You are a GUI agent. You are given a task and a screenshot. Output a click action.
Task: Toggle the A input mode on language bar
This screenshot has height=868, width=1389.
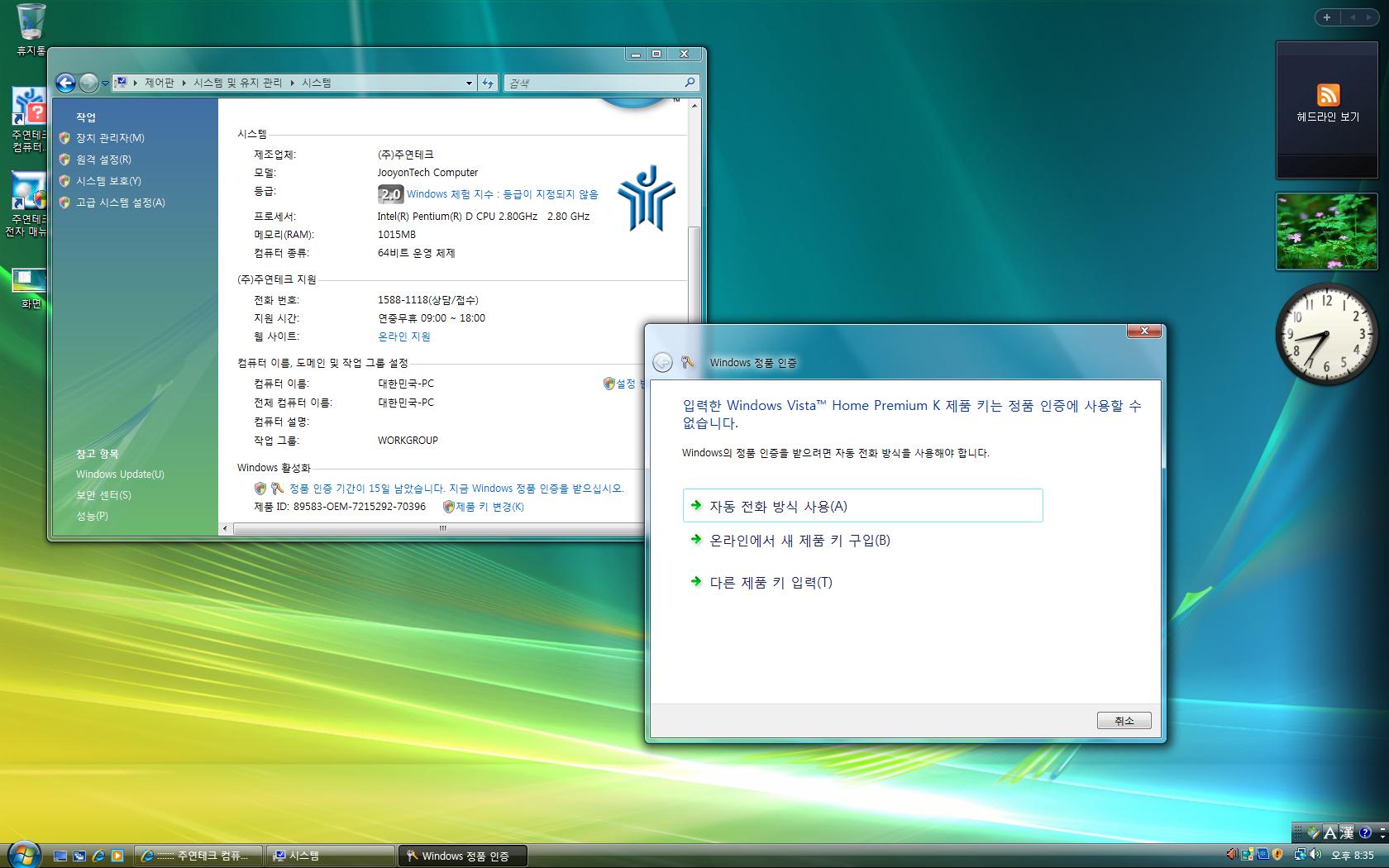click(1330, 832)
